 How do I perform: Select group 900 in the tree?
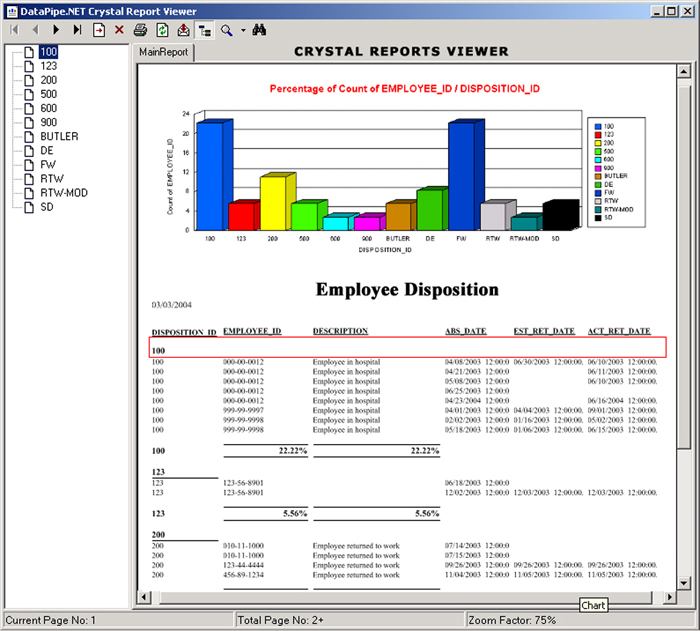pyautogui.click(x=49, y=122)
